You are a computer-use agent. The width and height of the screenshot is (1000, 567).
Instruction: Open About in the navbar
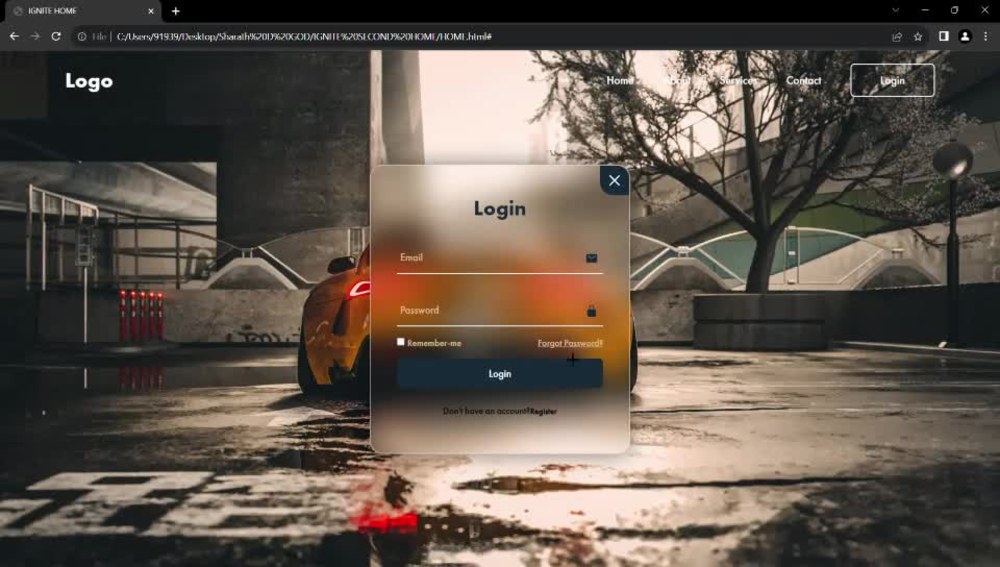coord(676,80)
